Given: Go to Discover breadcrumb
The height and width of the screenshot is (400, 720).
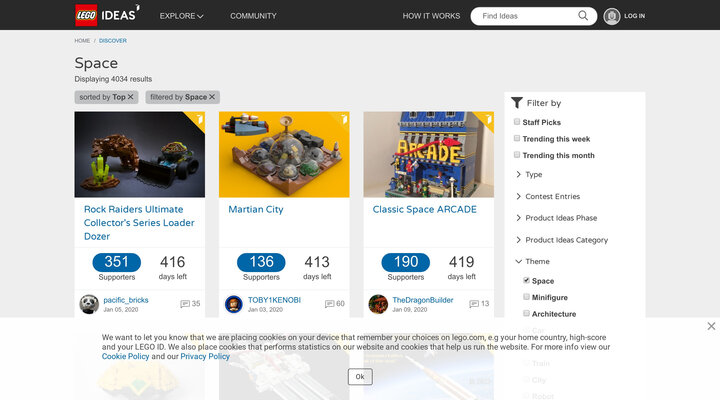Looking at the screenshot, I should tap(113, 40).
